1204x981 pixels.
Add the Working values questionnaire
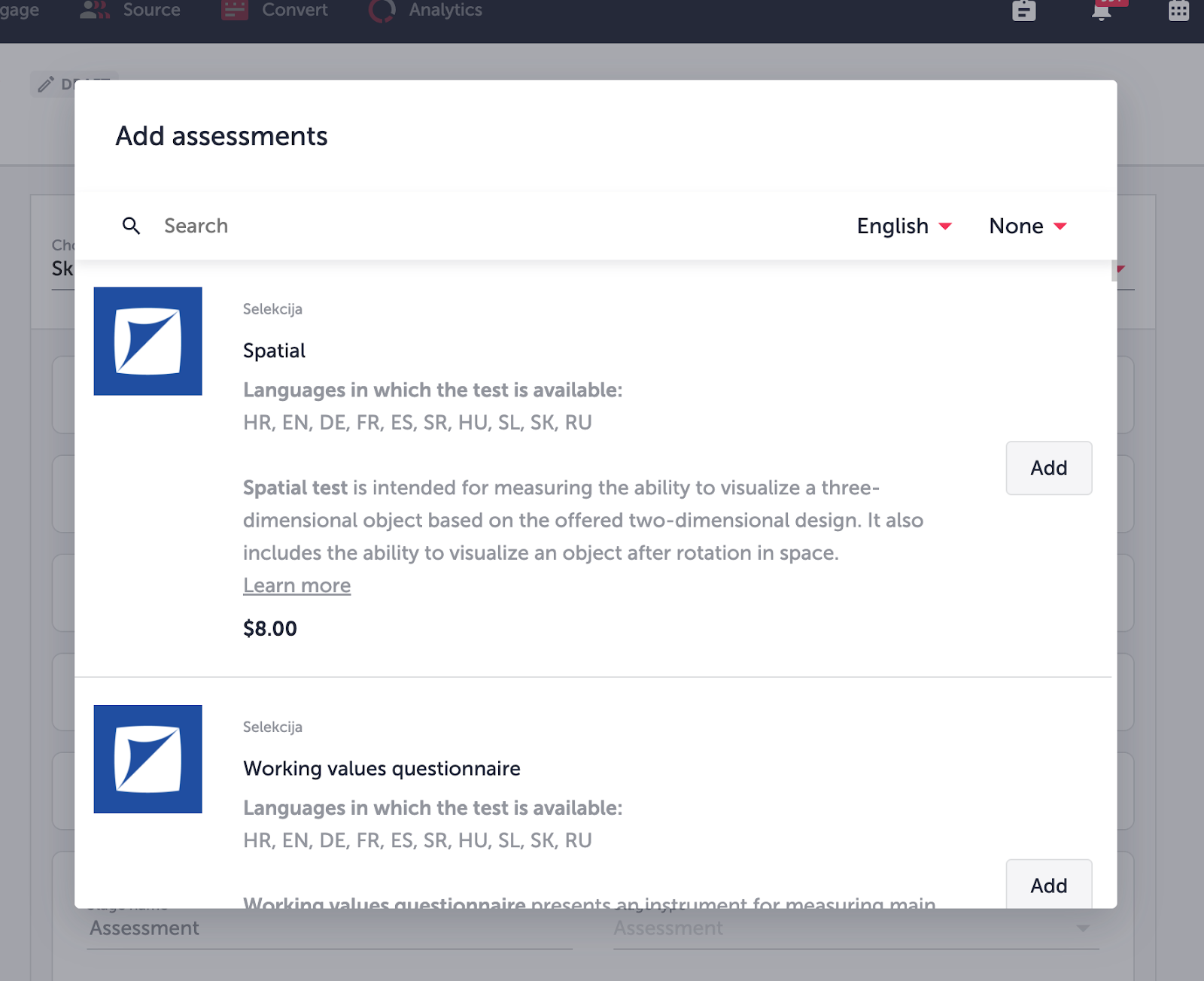tap(1048, 885)
